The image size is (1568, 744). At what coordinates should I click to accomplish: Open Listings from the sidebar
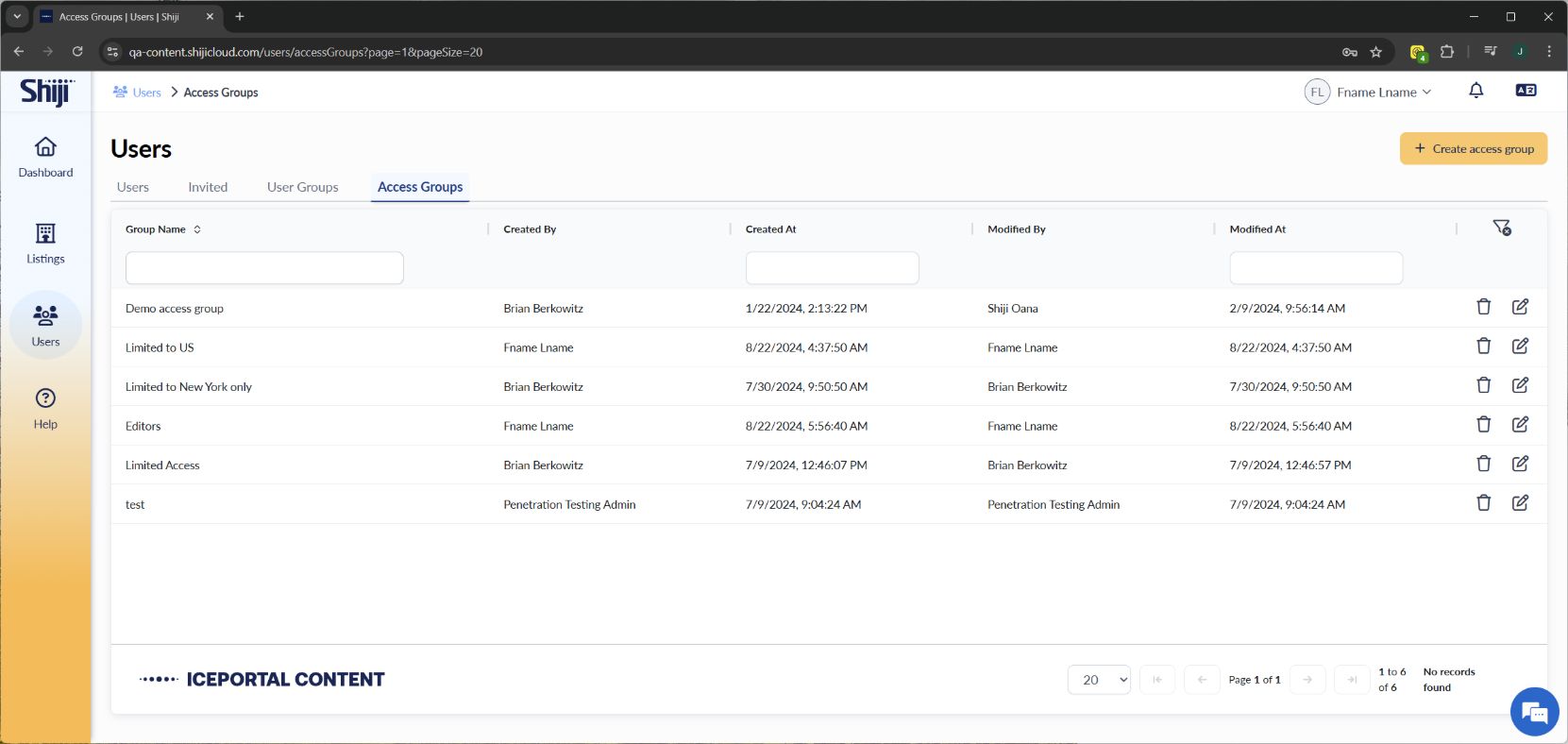45,244
